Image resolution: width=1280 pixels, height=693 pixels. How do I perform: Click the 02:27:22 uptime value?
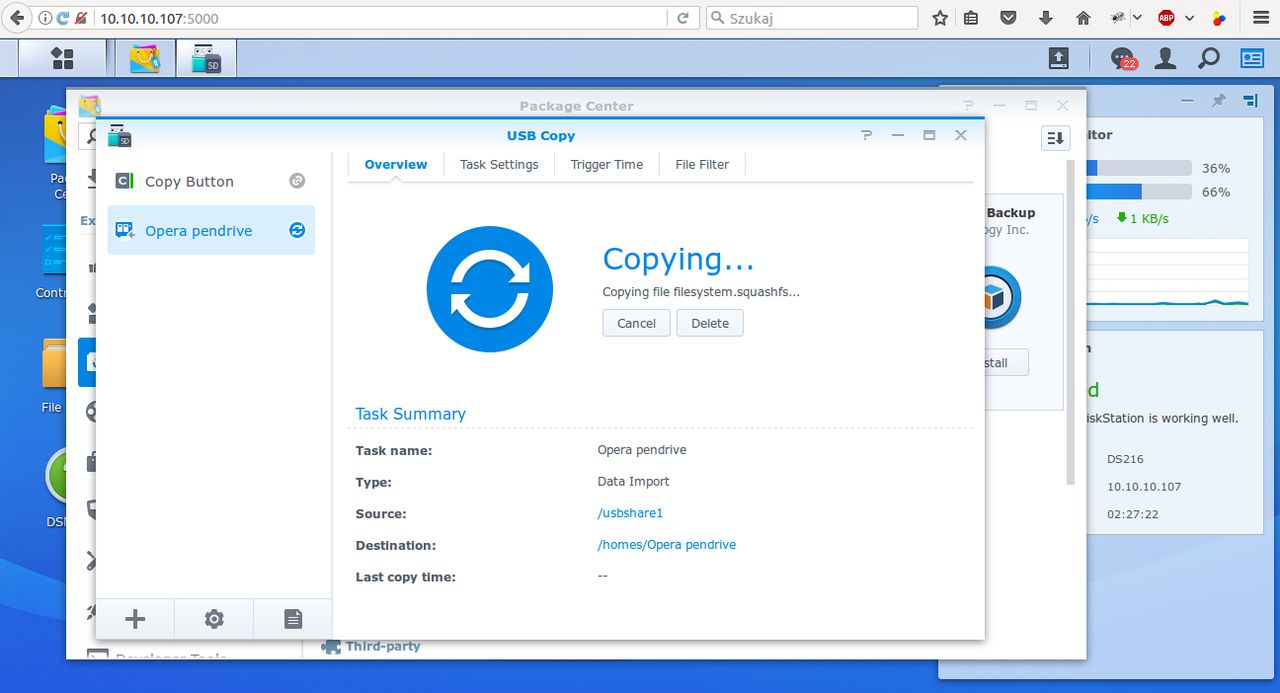pyautogui.click(x=1132, y=514)
